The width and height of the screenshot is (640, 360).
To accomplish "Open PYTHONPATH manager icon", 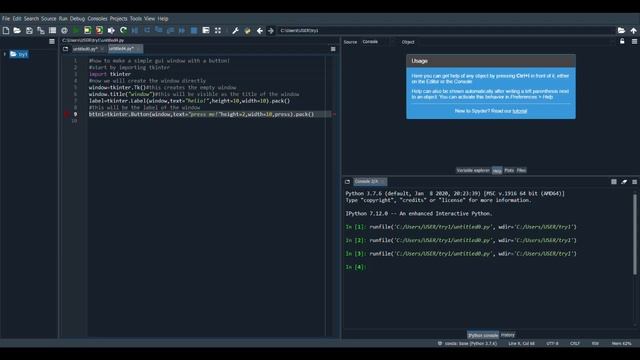I will click(247, 31).
